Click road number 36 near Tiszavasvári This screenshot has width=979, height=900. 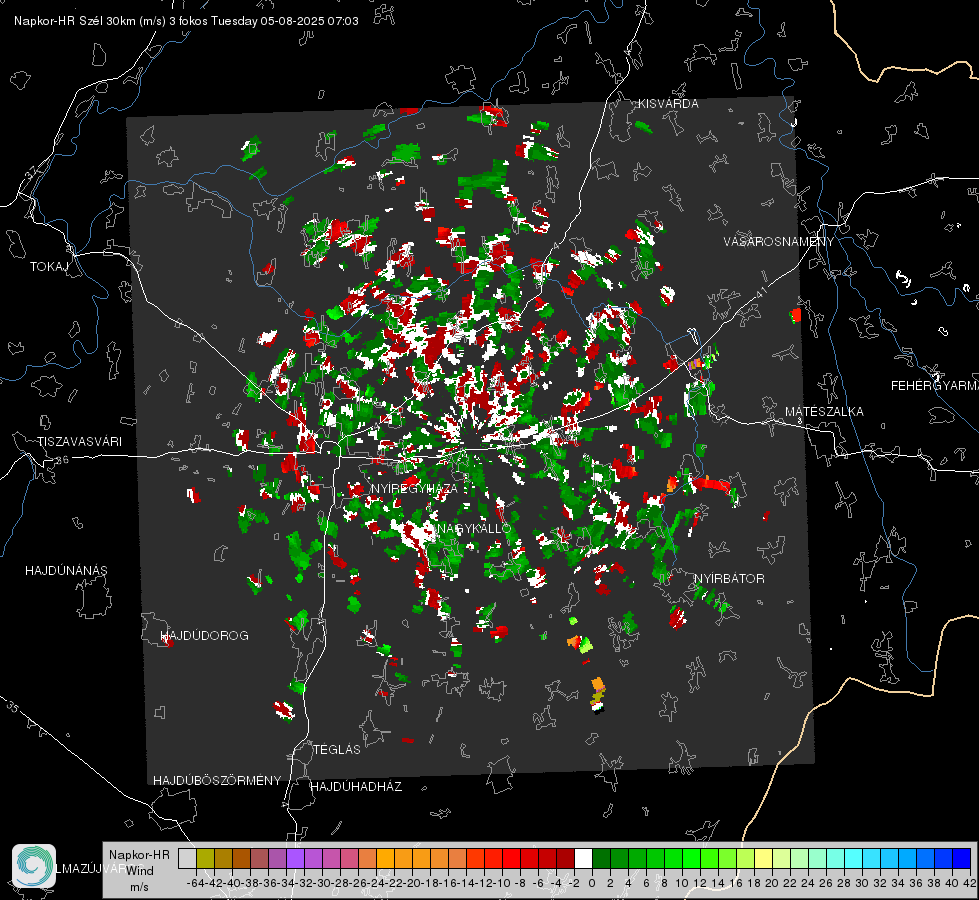(x=62, y=460)
